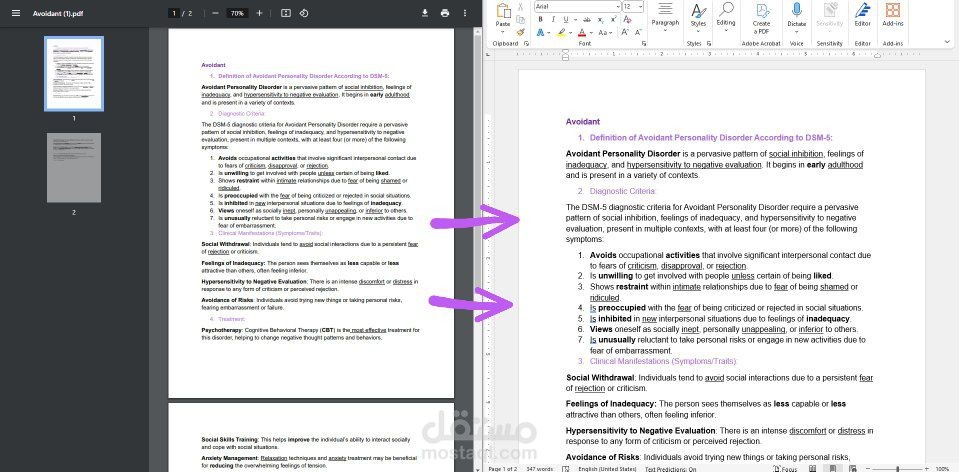The width and height of the screenshot is (959, 472).
Task: Click Page 1 of 2 status indicator
Action: [x=503, y=469]
